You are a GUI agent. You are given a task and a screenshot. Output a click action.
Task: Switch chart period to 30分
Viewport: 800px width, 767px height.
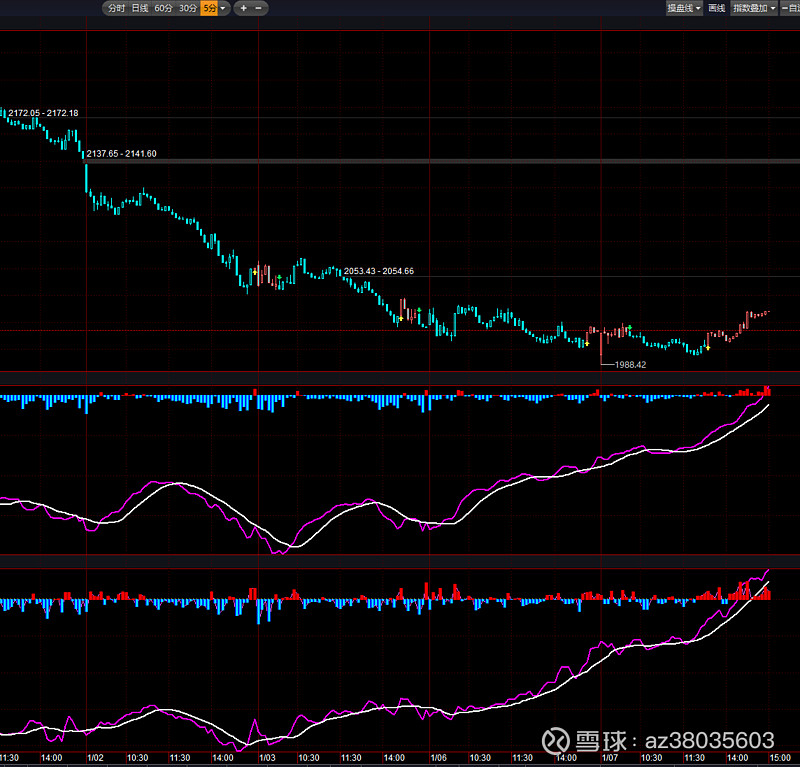[x=187, y=8]
